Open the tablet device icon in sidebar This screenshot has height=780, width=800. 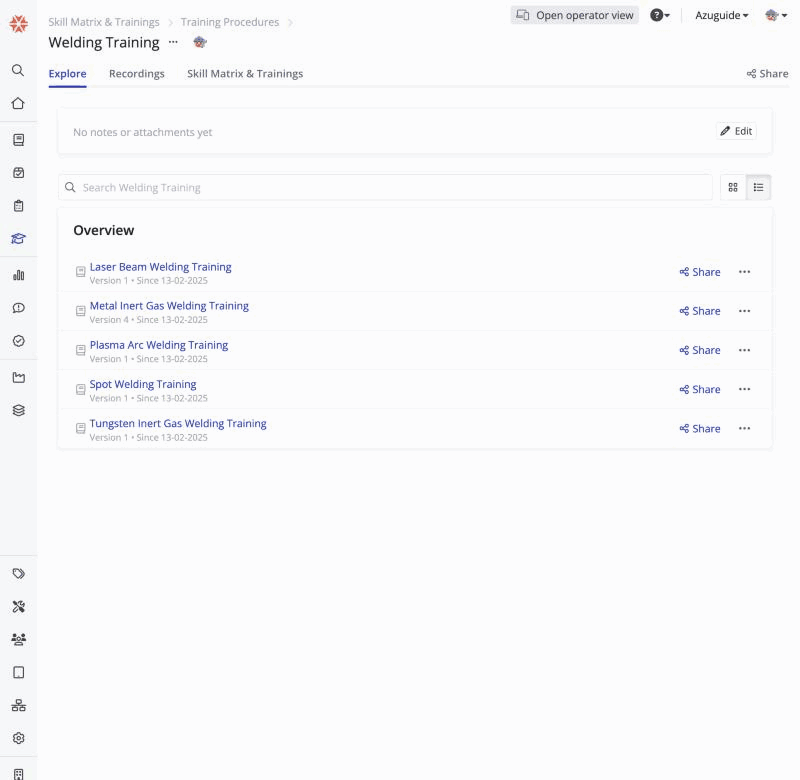[18, 672]
